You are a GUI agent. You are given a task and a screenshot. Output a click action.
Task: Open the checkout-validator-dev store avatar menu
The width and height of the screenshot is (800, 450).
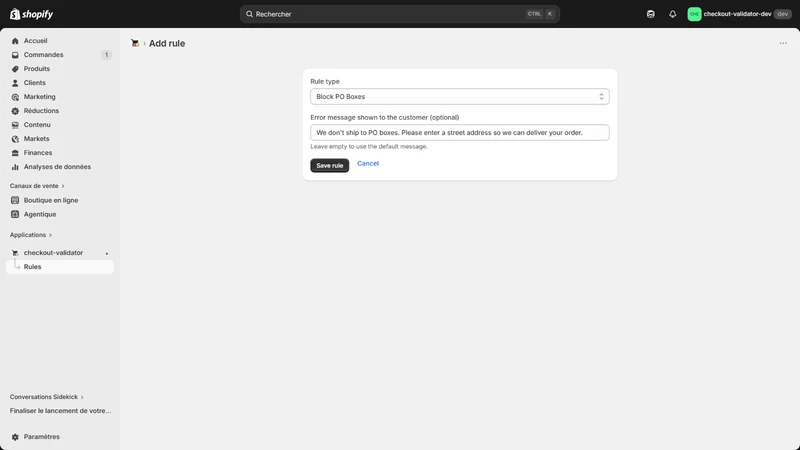pos(694,14)
